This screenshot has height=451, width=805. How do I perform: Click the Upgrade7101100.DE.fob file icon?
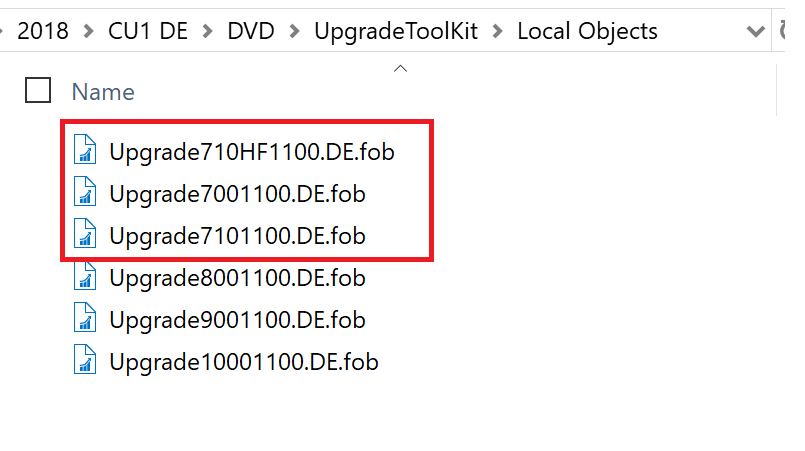[85, 236]
